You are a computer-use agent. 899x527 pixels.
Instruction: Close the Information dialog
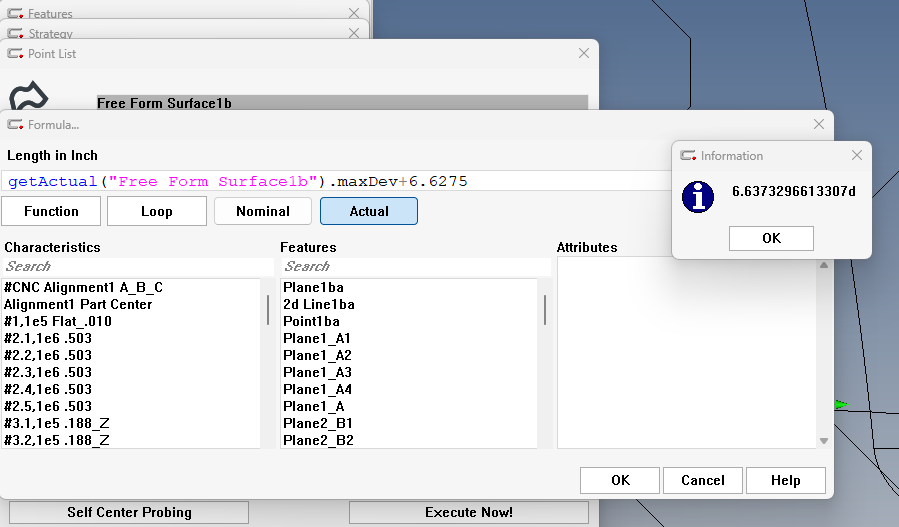(x=856, y=155)
